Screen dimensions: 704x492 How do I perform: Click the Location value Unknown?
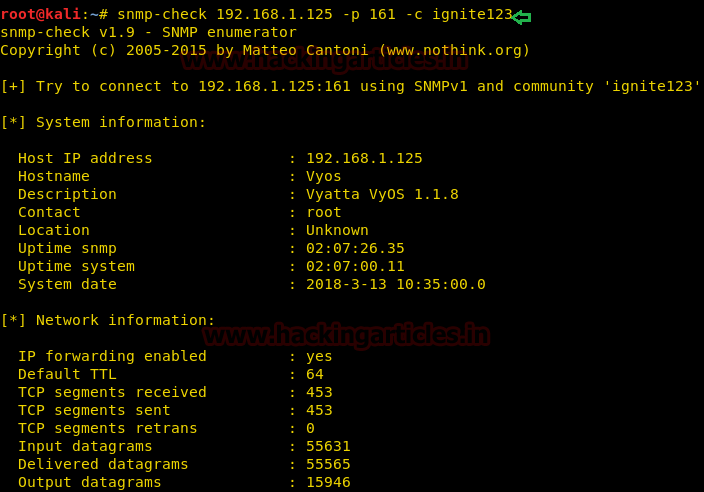[337, 230]
